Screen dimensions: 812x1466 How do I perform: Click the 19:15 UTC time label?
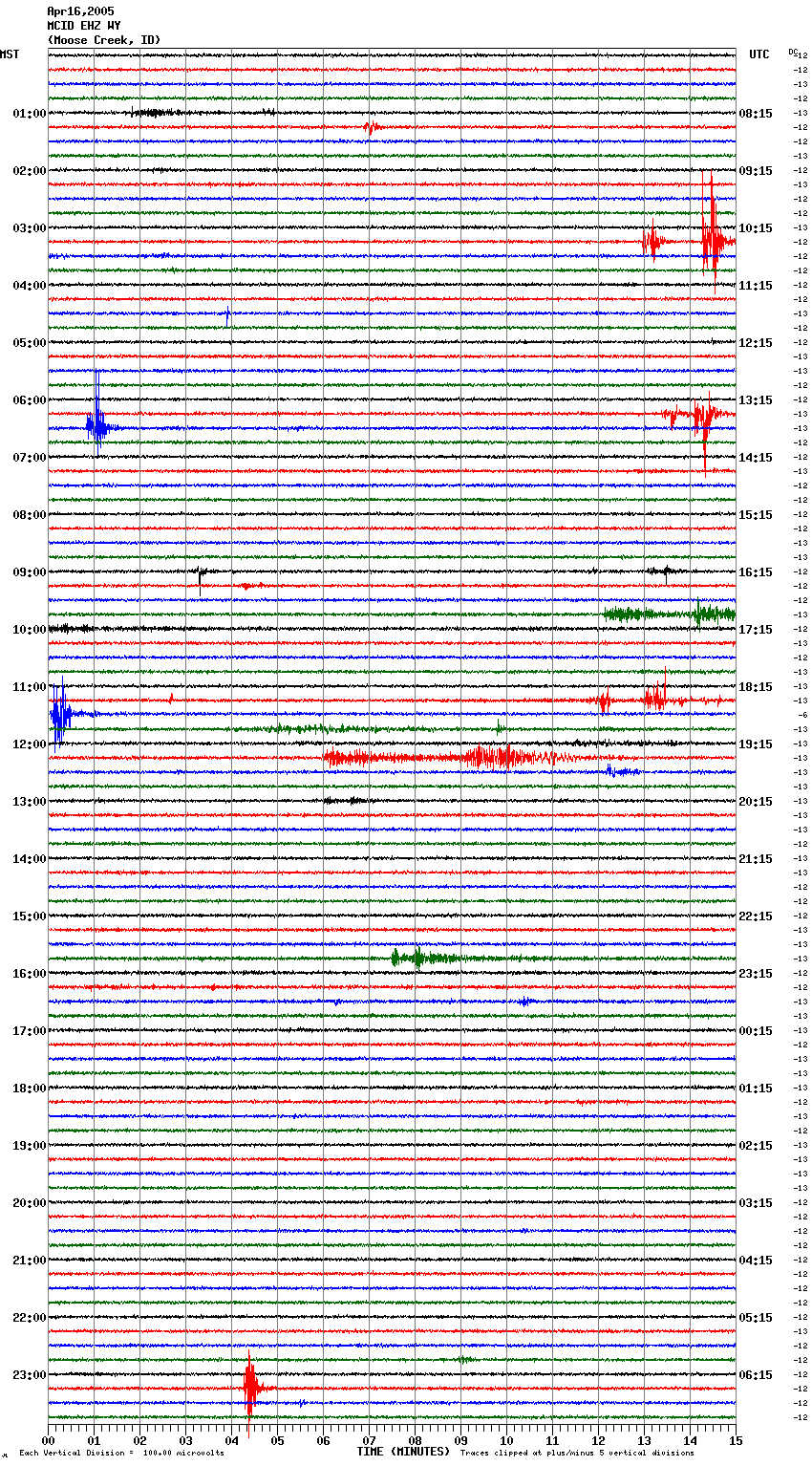click(x=756, y=744)
